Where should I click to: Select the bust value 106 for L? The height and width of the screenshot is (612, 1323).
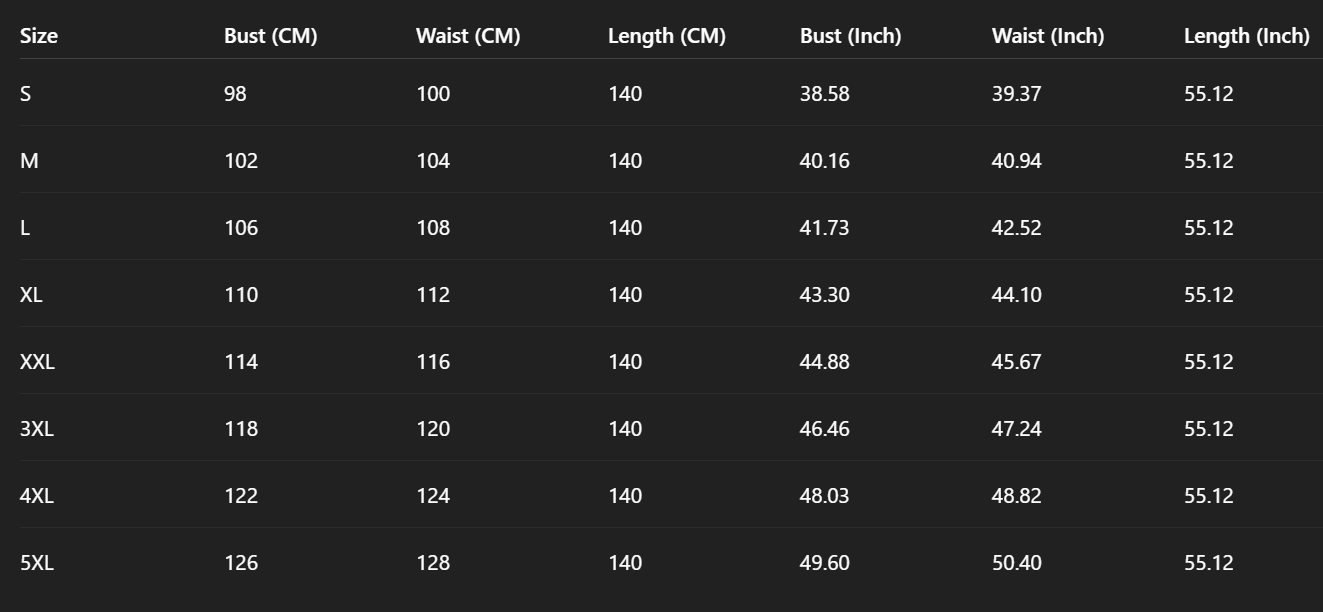tap(241, 228)
